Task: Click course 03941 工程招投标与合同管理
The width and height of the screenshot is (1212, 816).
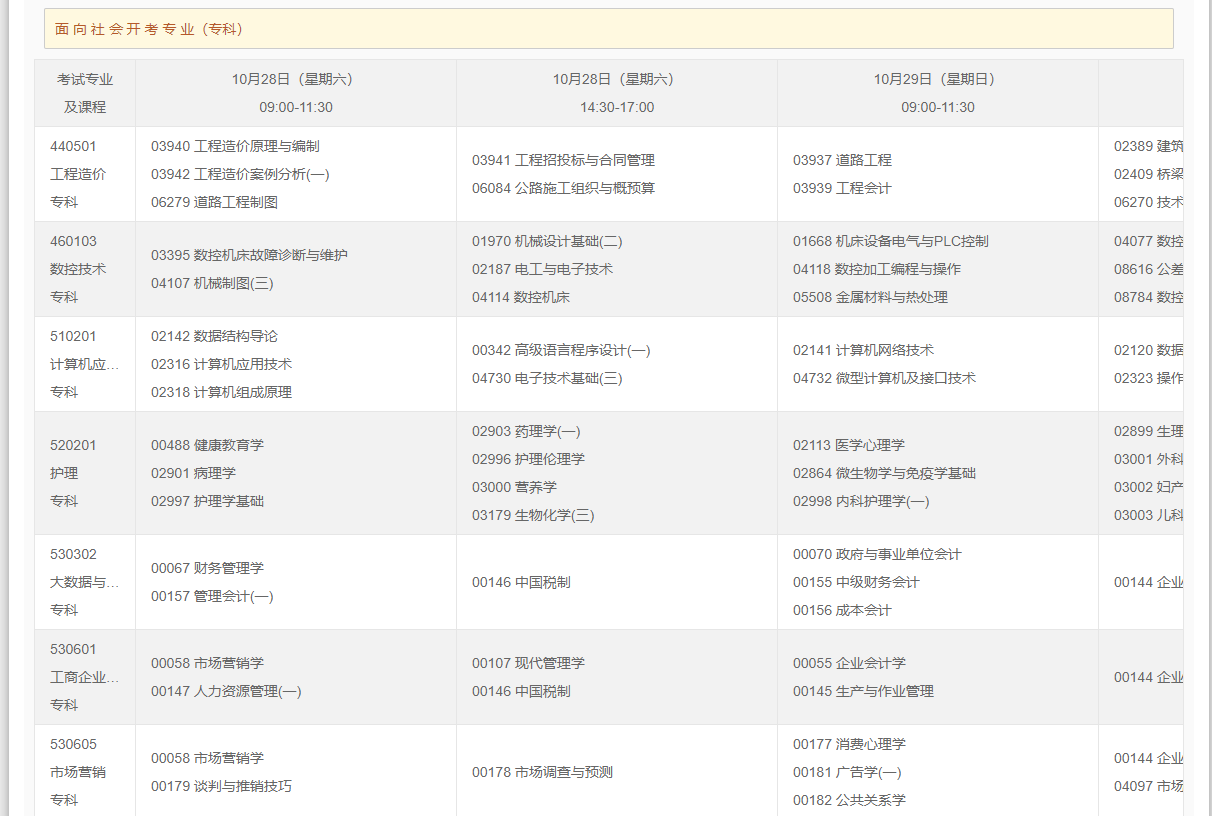Action: [x=563, y=160]
